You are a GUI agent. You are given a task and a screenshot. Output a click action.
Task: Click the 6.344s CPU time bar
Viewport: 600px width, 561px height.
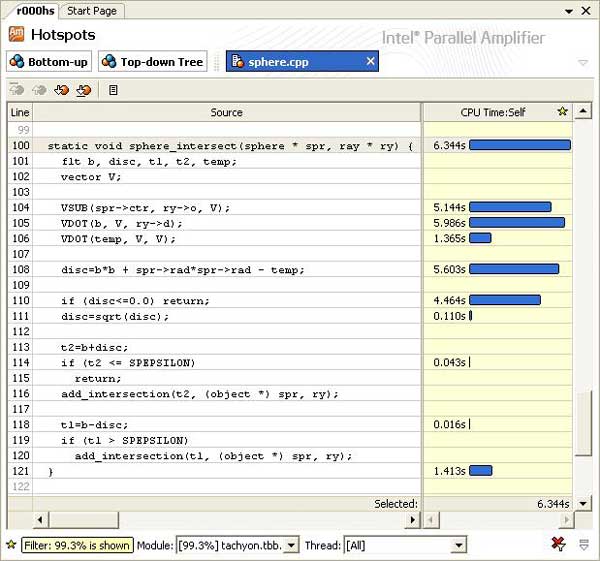(520, 145)
